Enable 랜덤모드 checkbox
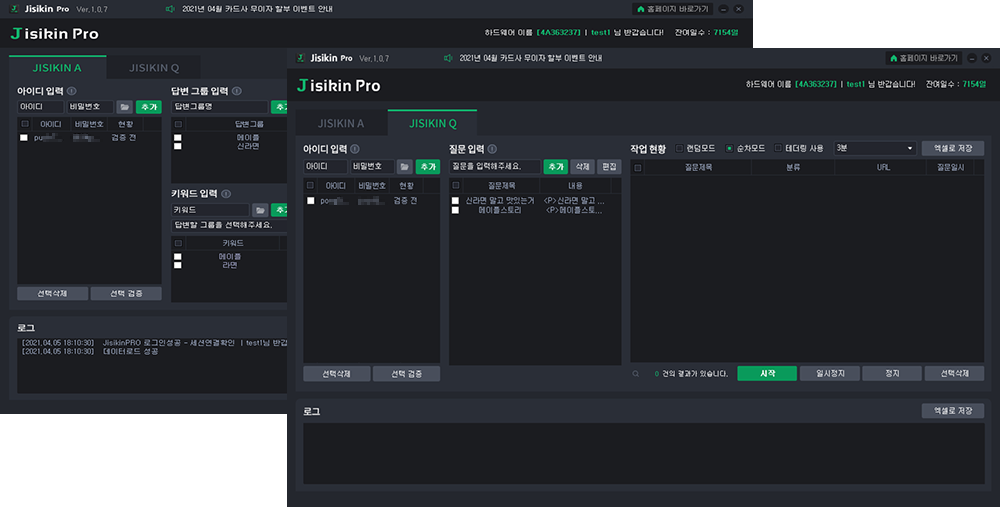 (x=679, y=148)
